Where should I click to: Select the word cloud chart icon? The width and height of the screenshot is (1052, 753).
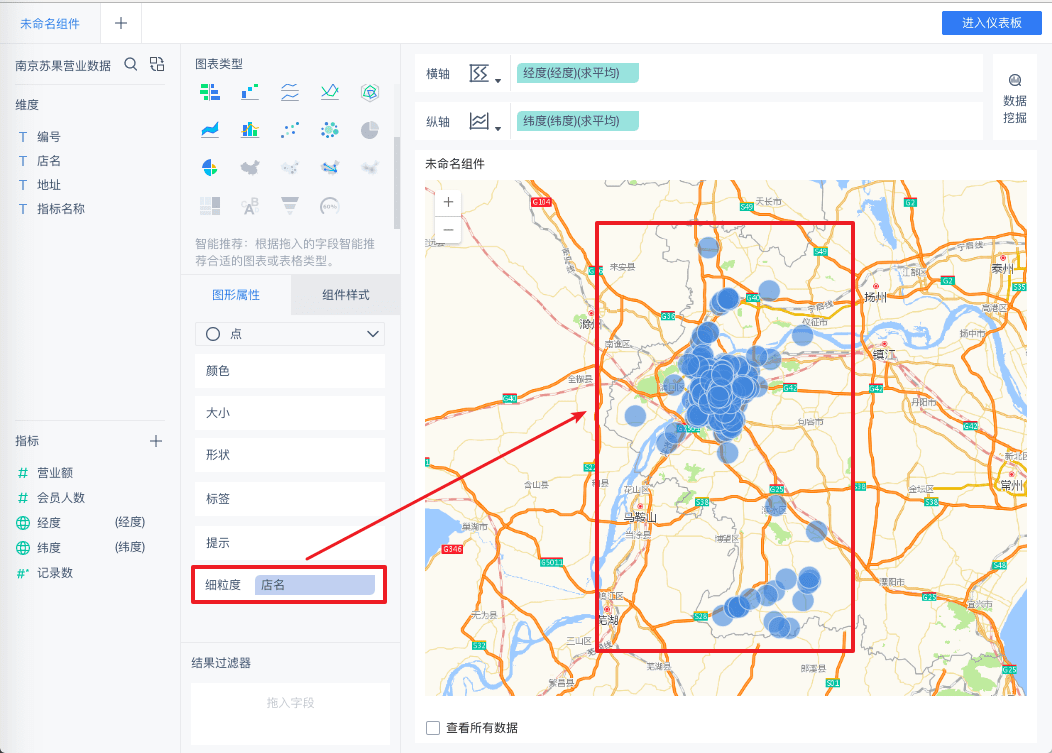250,205
